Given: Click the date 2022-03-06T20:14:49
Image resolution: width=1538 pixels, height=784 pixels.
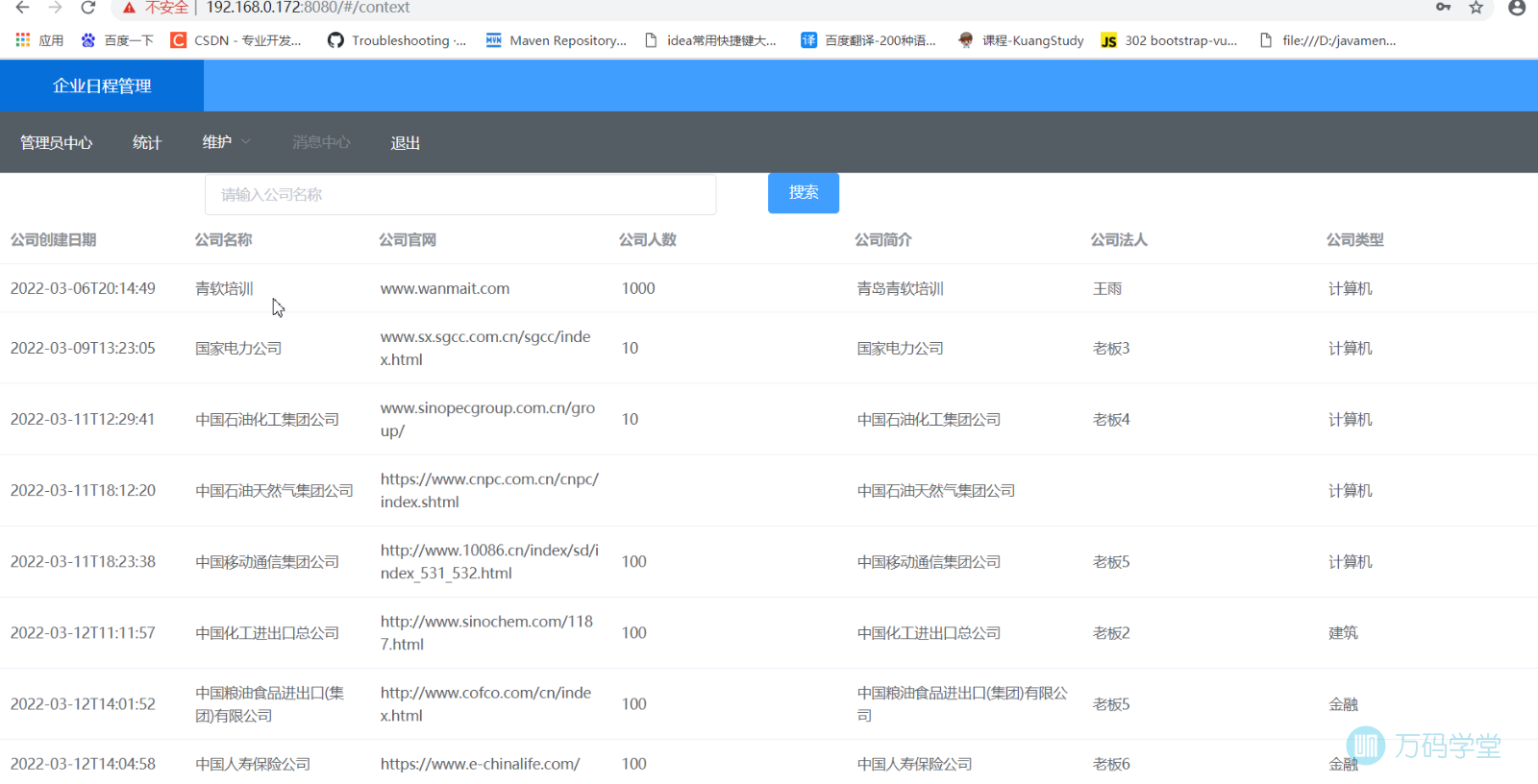Looking at the screenshot, I should pos(83,288).
